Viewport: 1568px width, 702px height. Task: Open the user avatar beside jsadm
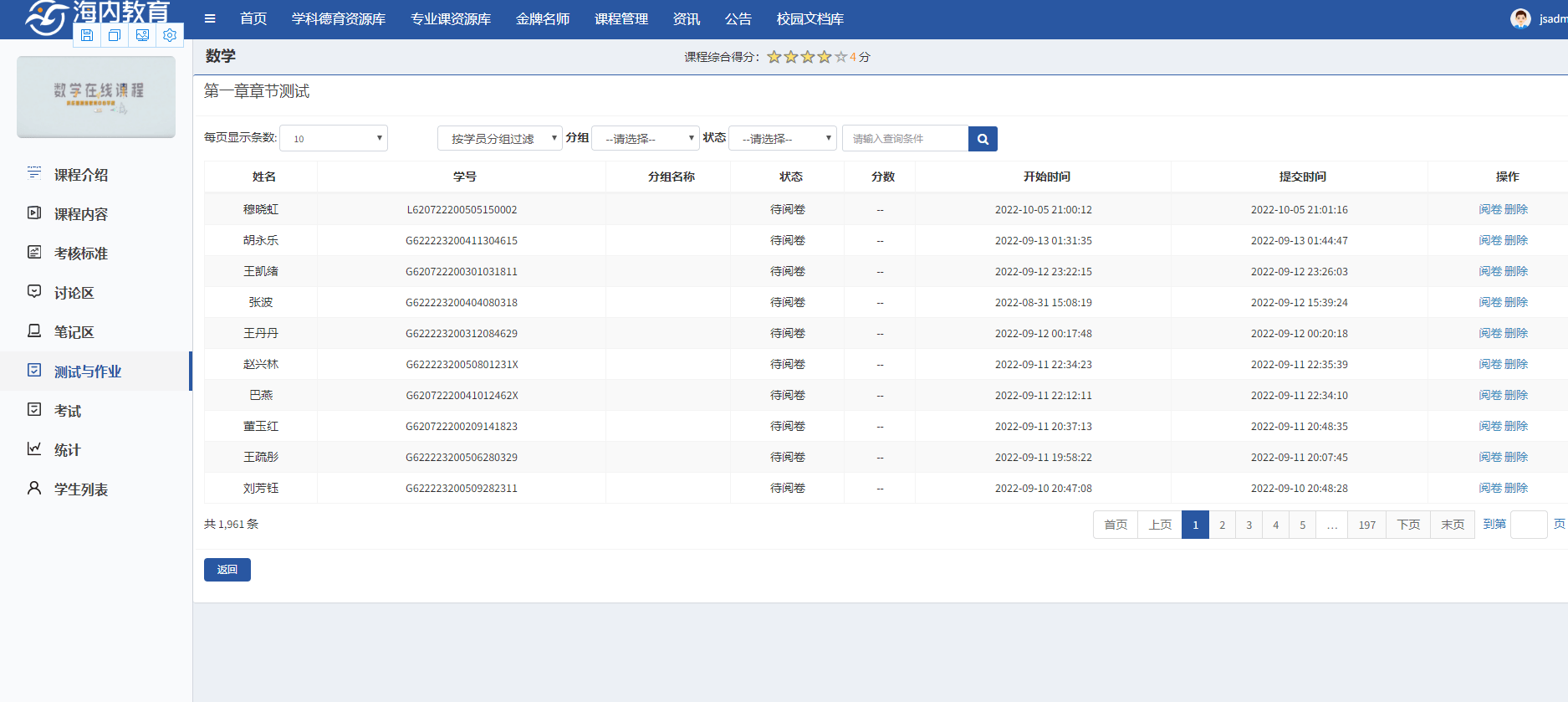click(x=1520, y=18)
